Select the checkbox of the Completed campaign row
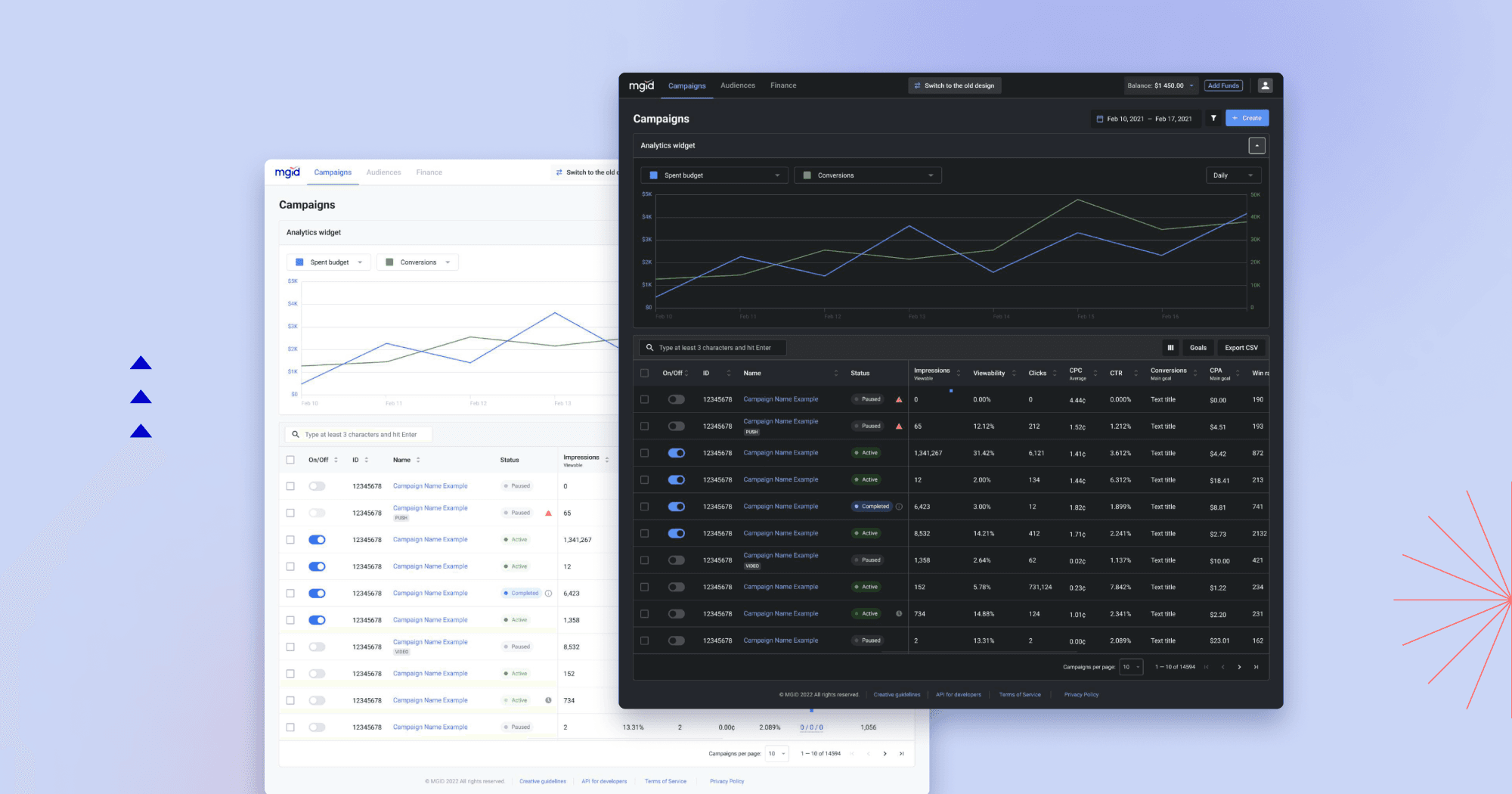This screenshot has width=1512, height=794. tap(644, 507)
